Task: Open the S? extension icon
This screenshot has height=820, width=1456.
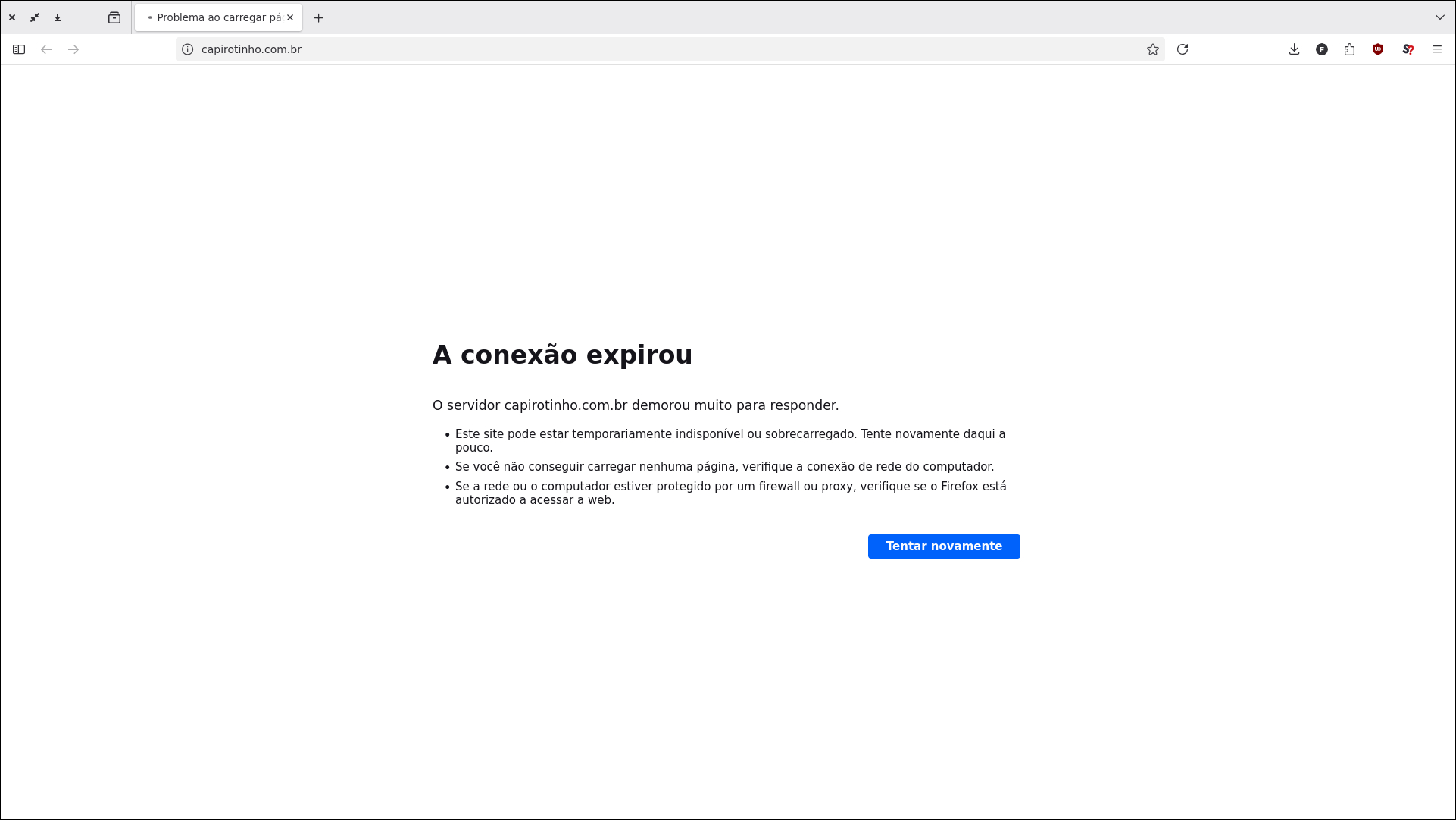Action: coord(1408,49)
